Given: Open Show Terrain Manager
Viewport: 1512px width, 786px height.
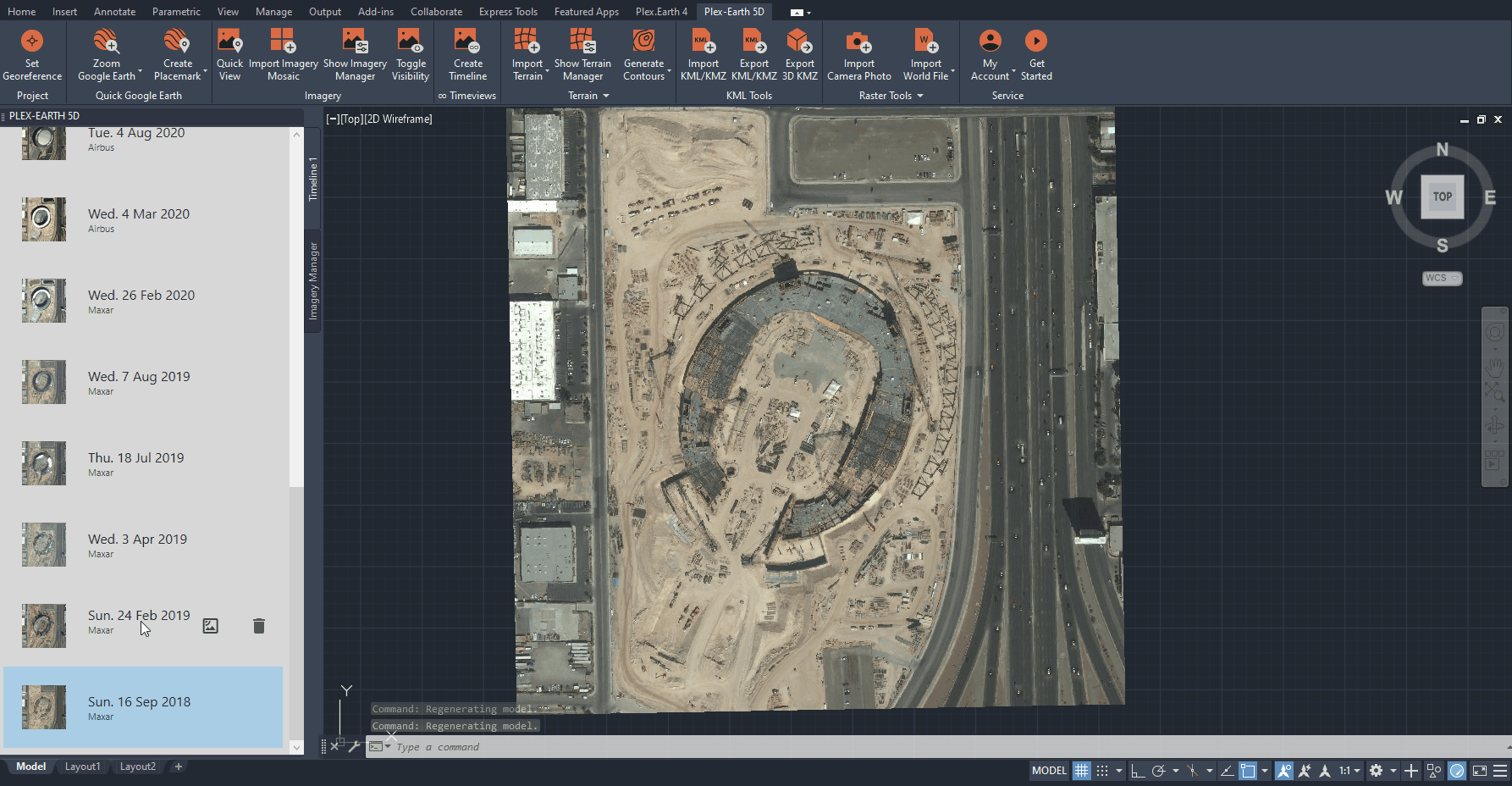Looking at the screenshot, I should (582, 55).
